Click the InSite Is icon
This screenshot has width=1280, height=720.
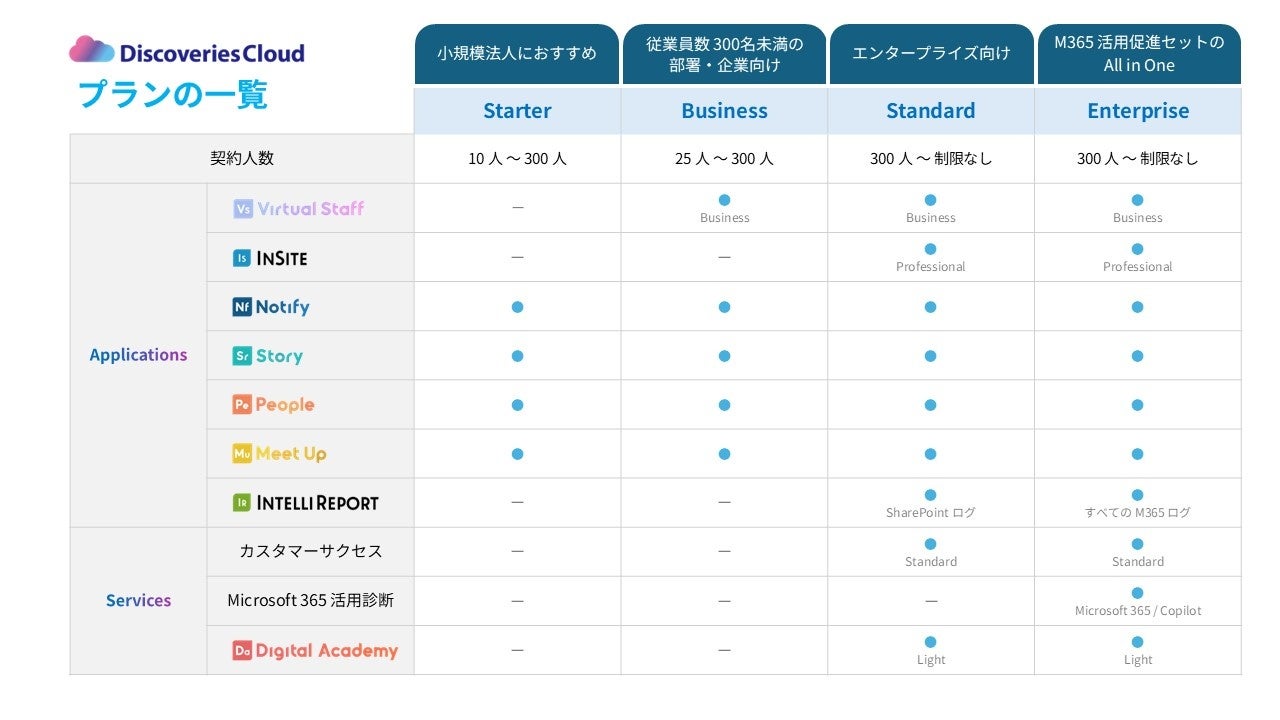pyautogui.click(x=242, y=258)
